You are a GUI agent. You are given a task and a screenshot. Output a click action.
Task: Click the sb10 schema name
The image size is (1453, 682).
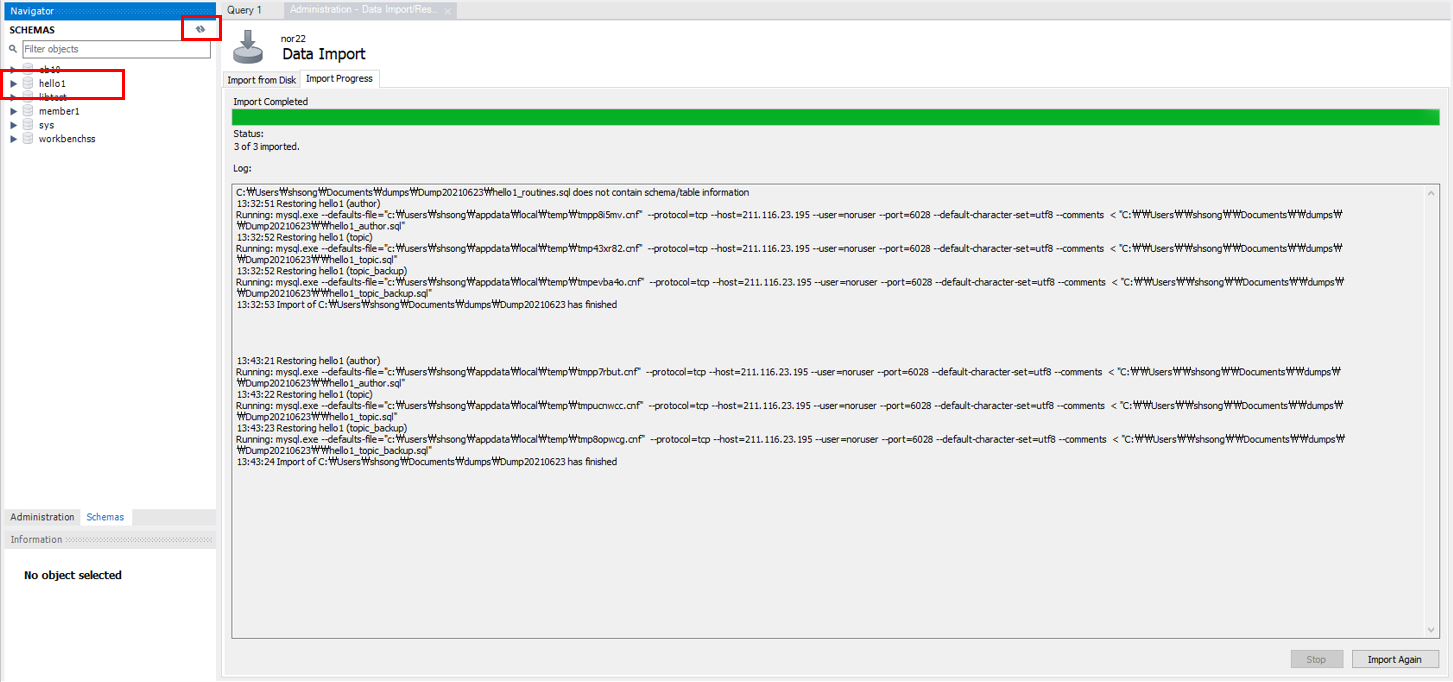tap(50, 69)
